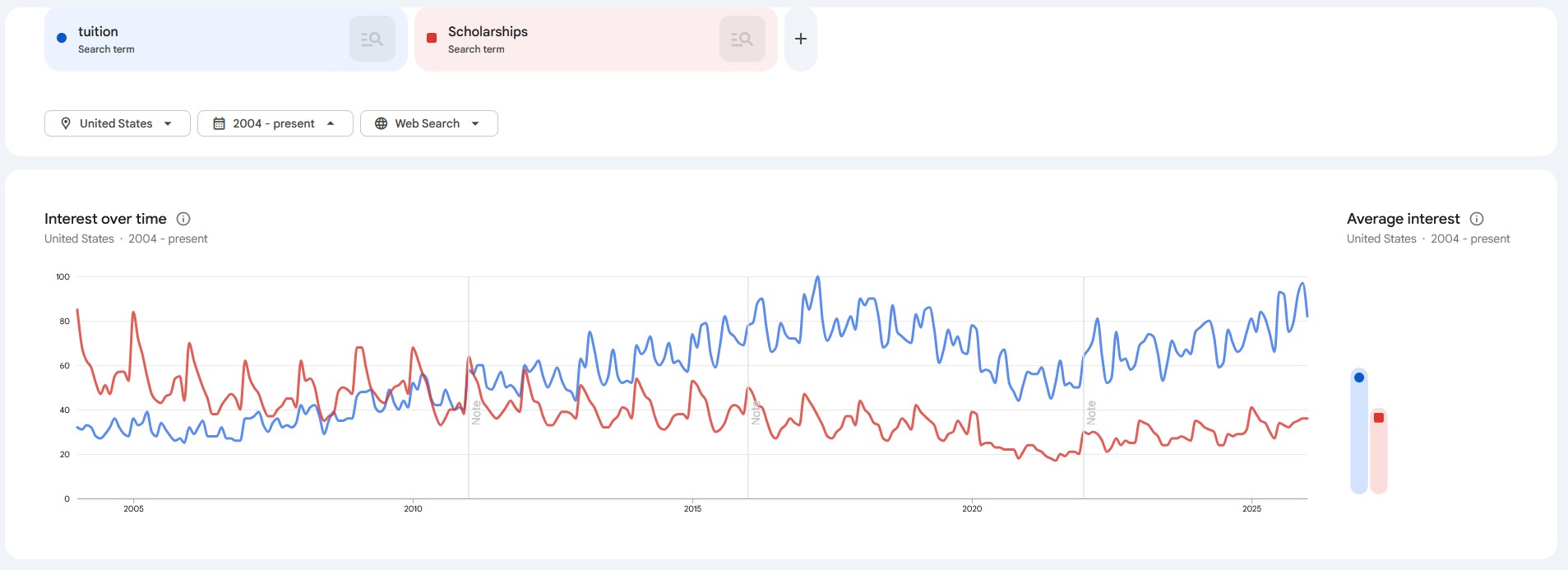The height and width of the screenshot is (570, 1568).
Task: Click the Note marker near 2016
Action: [756, 412]
